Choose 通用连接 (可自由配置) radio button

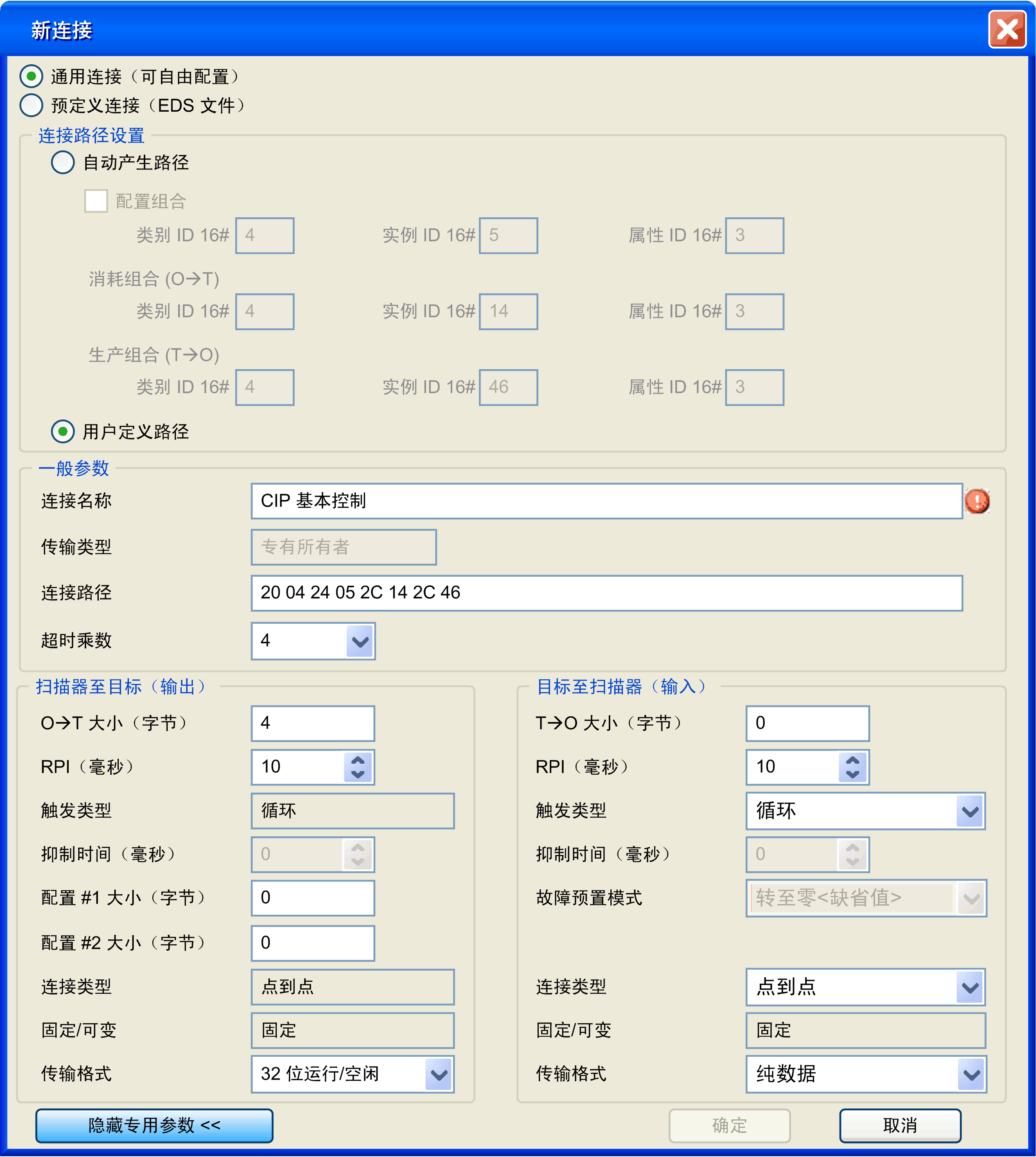[x=31, y=76]
